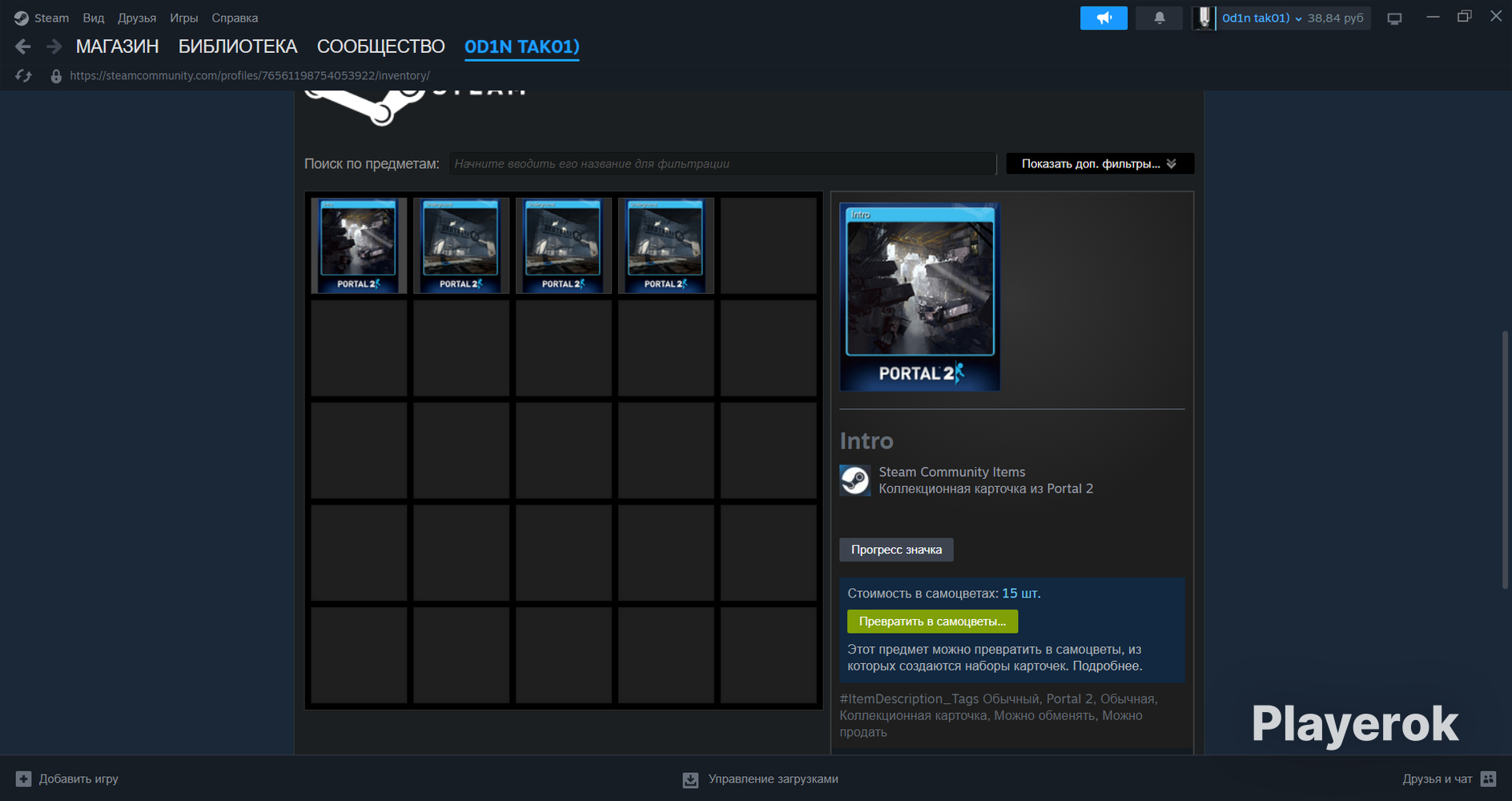Open Управление загрузками
1512x801 pixels.
(761, 779)
